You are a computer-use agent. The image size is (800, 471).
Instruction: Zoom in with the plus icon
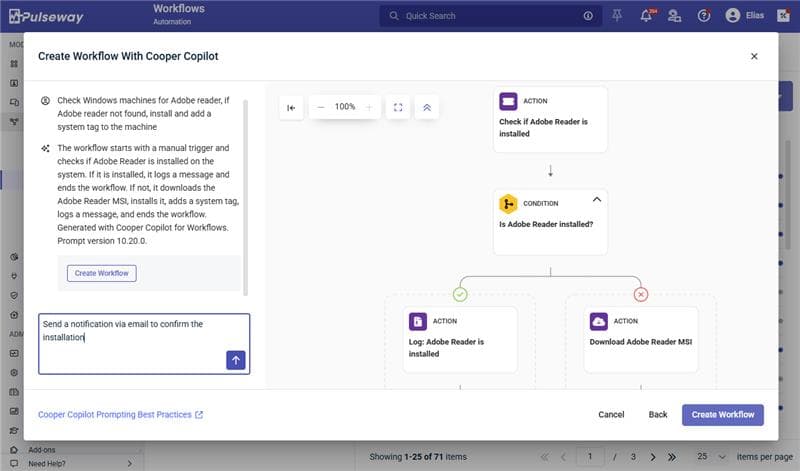[369, 107]
